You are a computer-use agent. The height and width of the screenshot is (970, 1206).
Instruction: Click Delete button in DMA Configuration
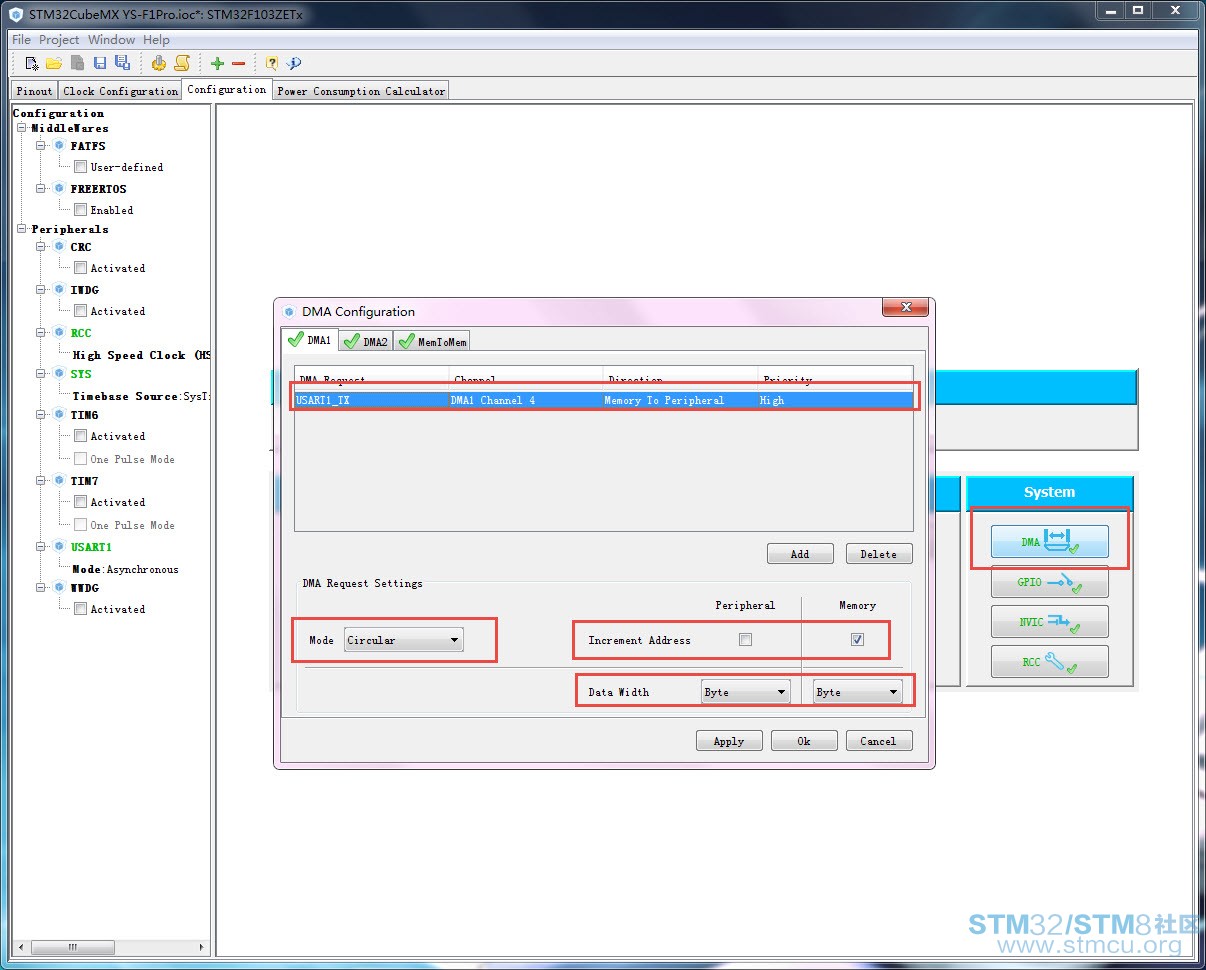tap(879, 554)
